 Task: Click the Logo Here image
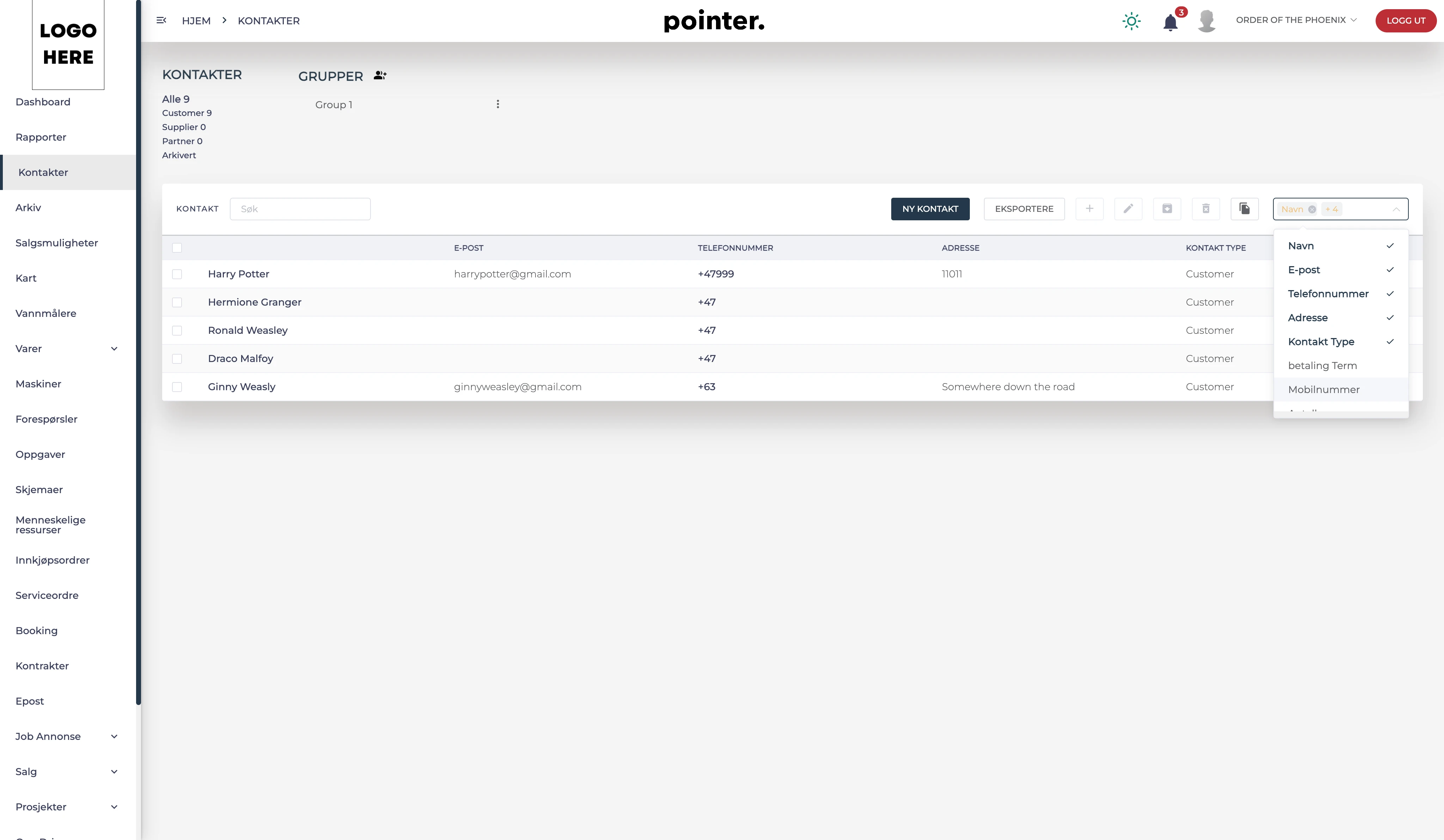(68, 44)
